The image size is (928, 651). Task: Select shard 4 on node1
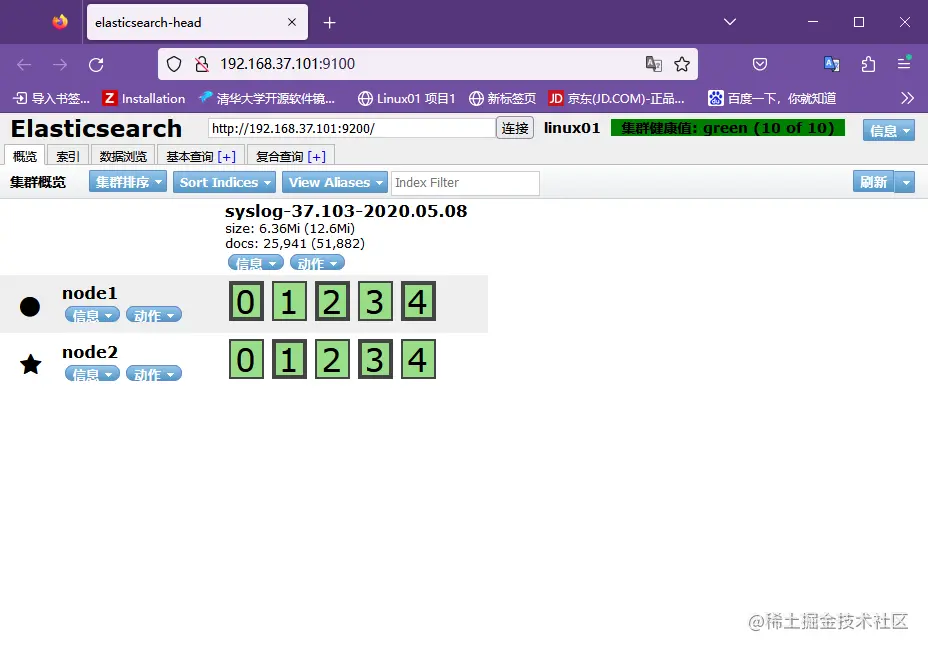pyautogui.click(x=418, y=301)
